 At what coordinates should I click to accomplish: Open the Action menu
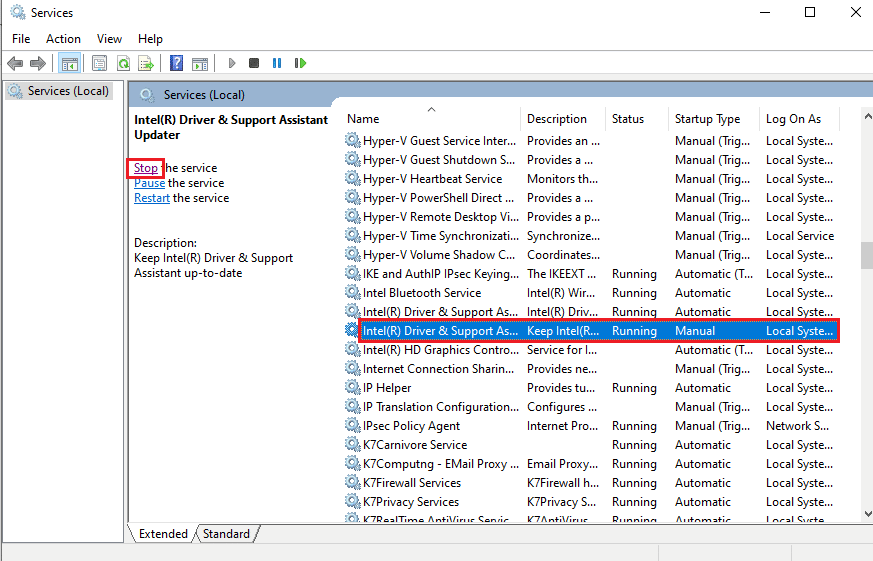[x=63, y=39]
